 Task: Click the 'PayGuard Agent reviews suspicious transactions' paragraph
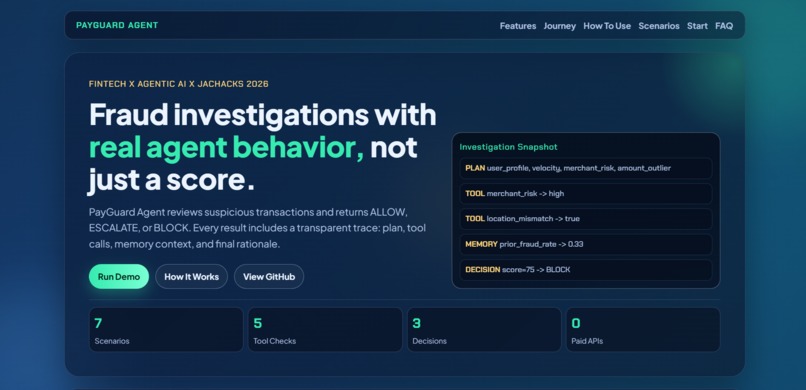[257, 228]
